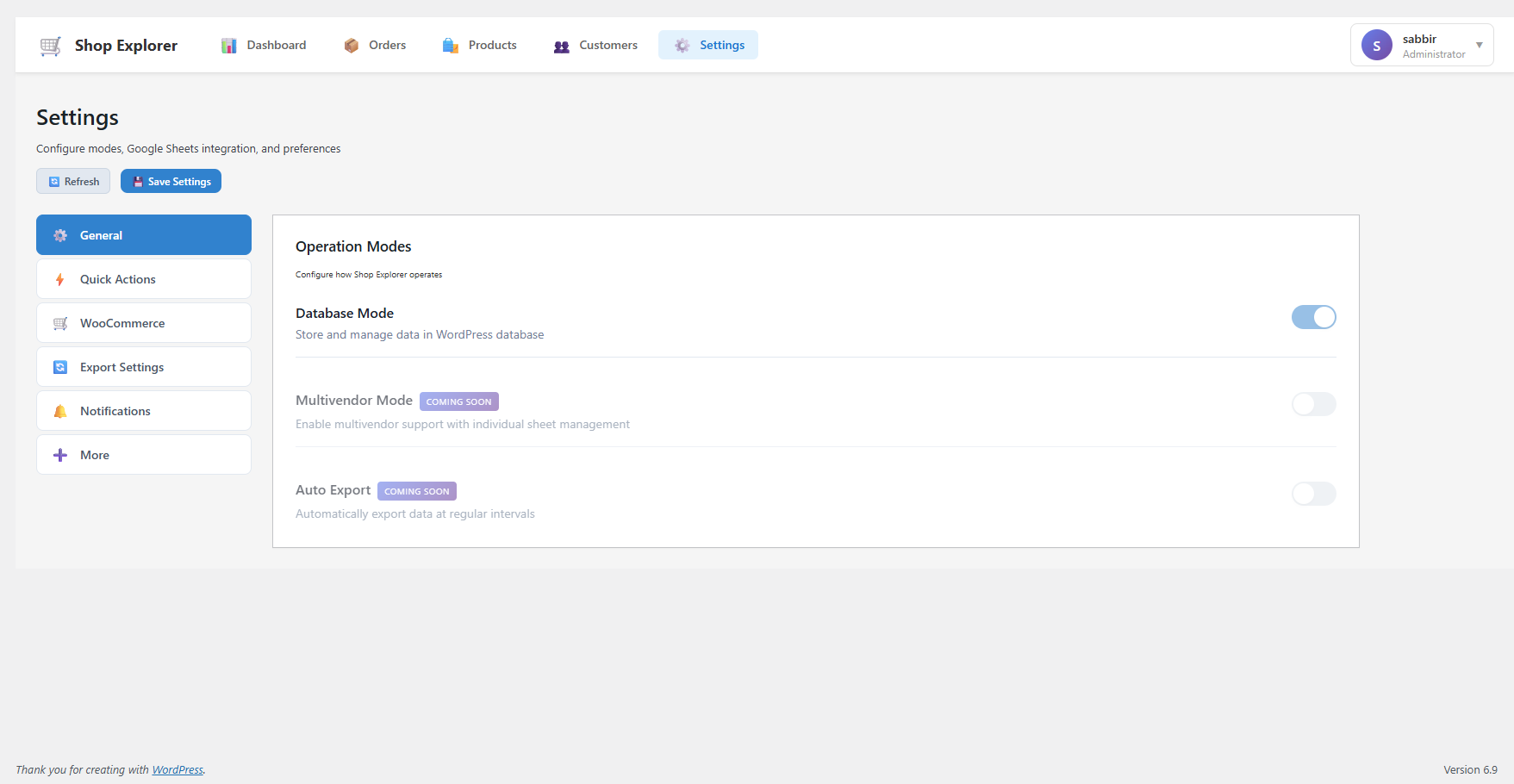Viewport: 1514px width, 784px height.
Task: Click the Export Settings sync icon
Action: tap(60, 367)
